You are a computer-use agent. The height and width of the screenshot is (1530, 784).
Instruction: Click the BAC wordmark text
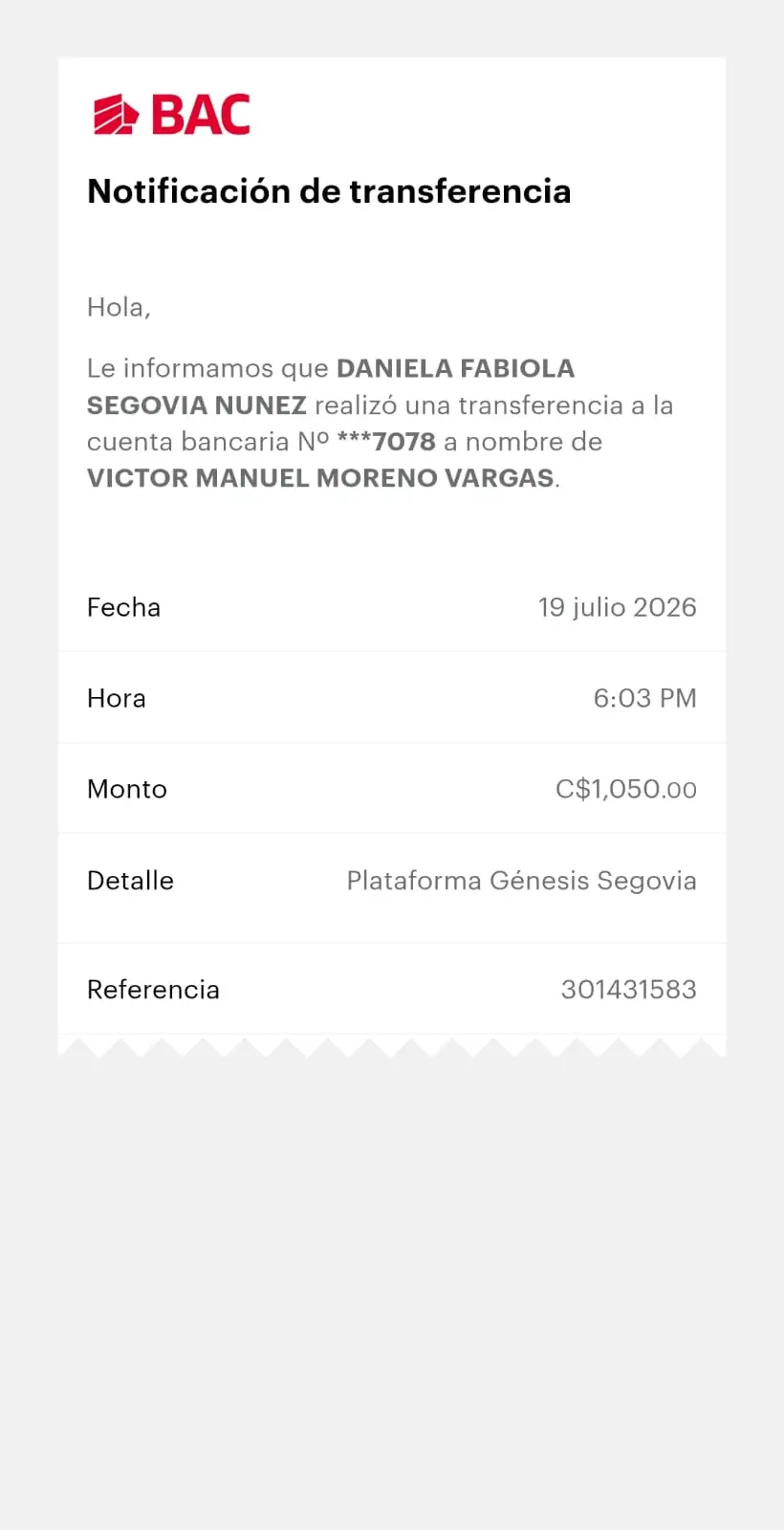click(201, 115)
